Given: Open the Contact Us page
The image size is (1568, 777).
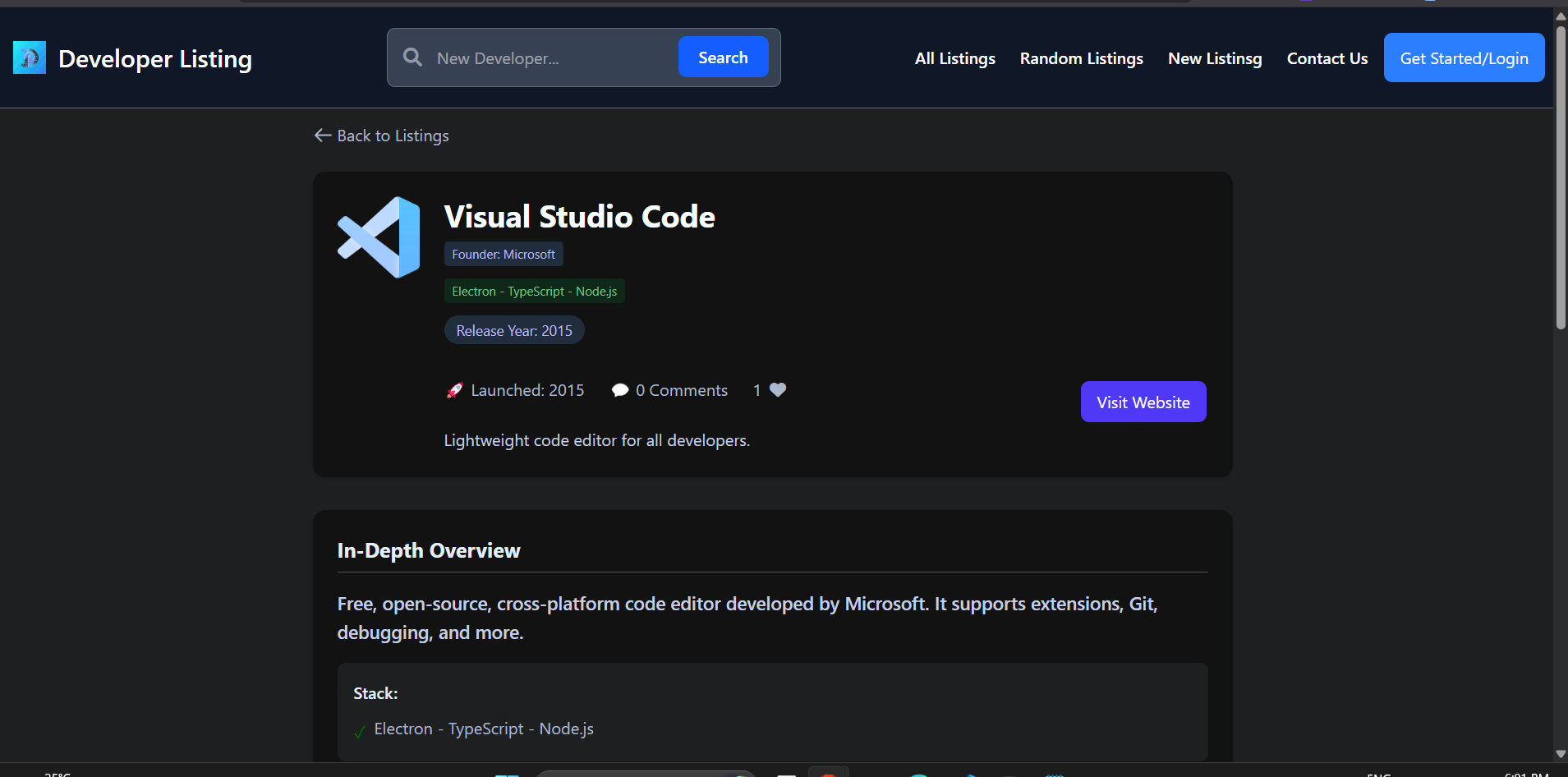Looking at the screenshot, I should (x=1327, y=58).
